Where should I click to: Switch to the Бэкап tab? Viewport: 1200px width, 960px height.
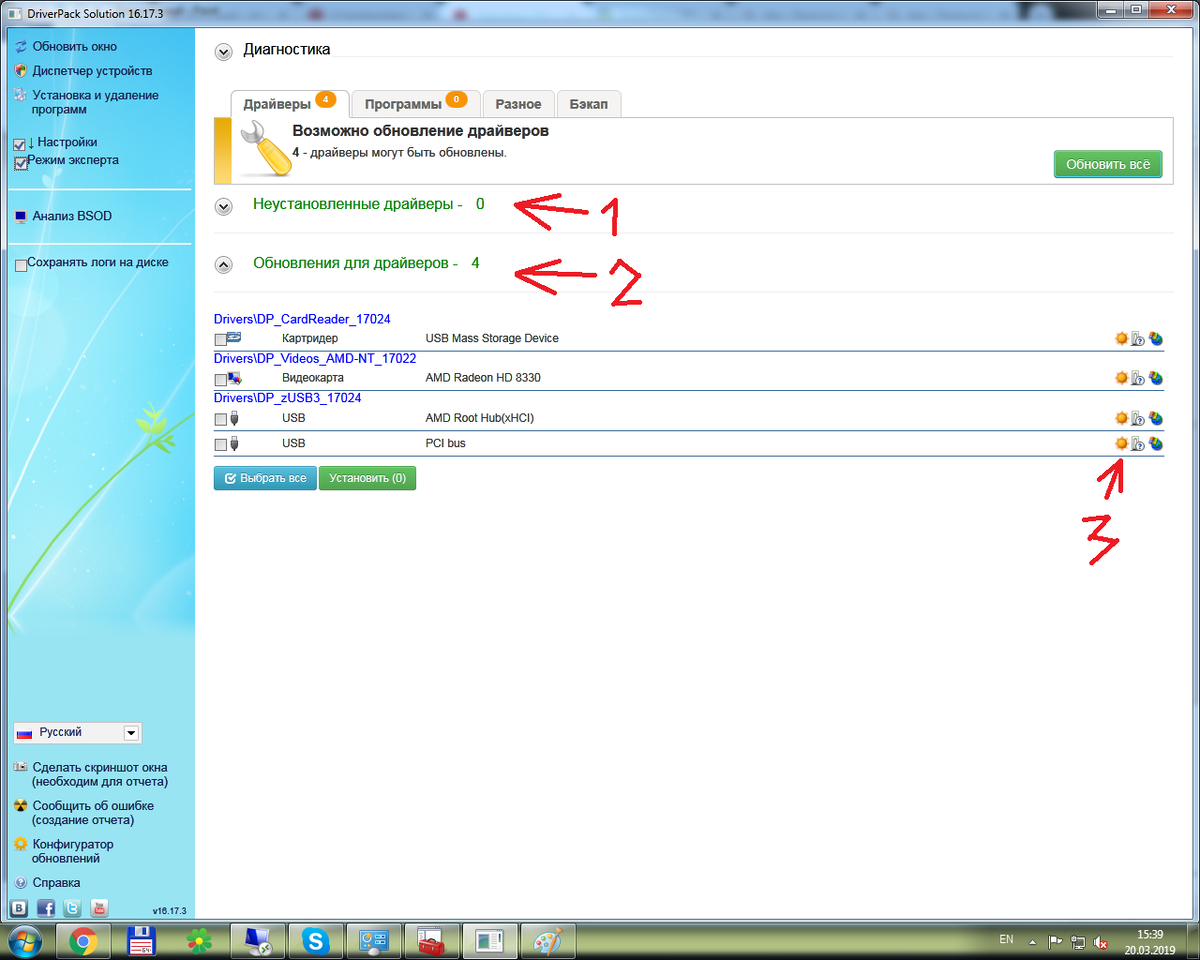point(589,103)
